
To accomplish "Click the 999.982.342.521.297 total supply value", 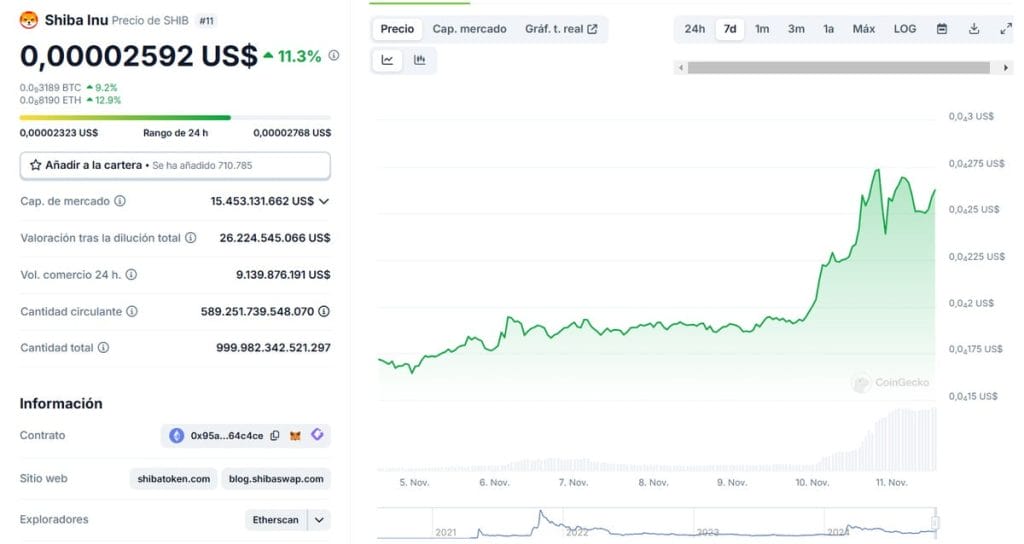I will coord(273,348).
